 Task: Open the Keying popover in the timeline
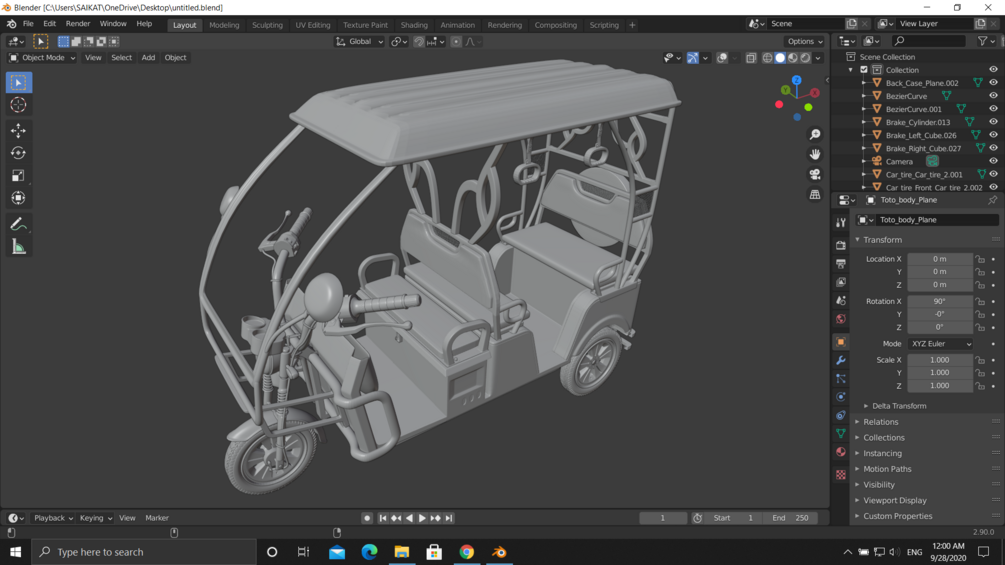95,518
